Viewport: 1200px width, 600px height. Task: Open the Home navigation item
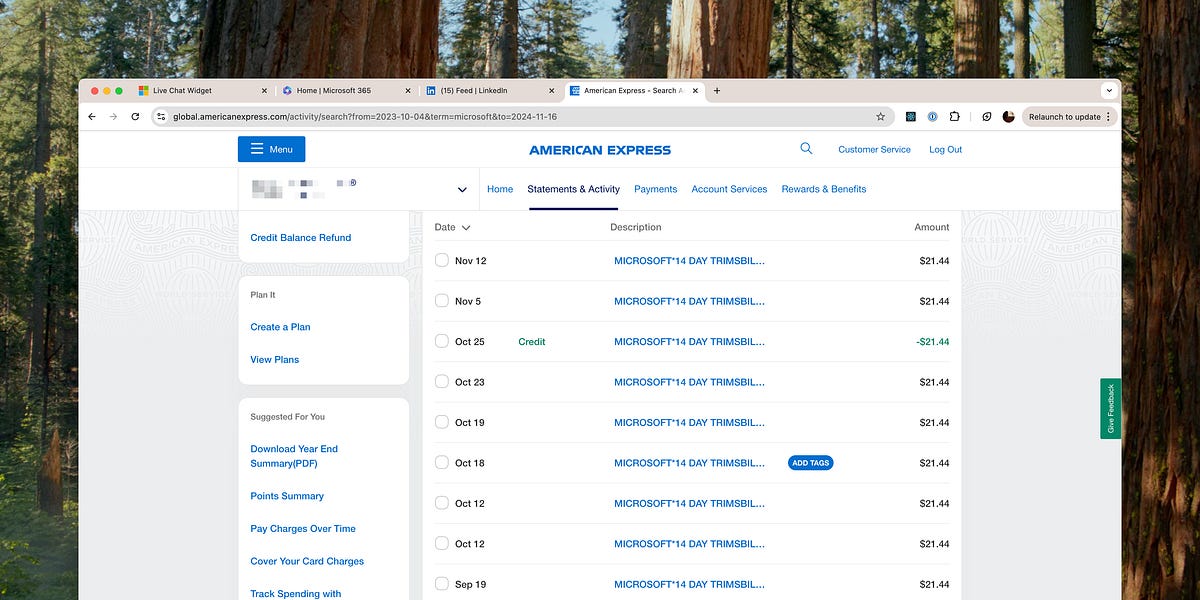(500, 189)
